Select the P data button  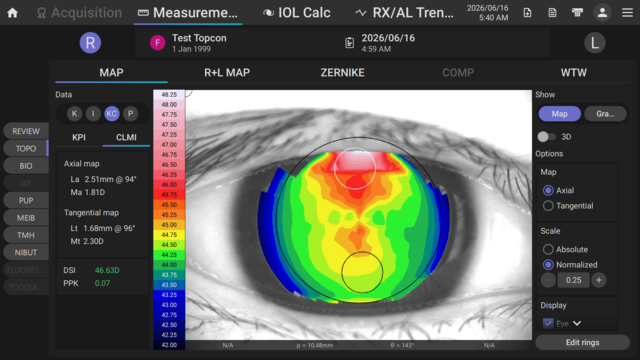(131, 113)
